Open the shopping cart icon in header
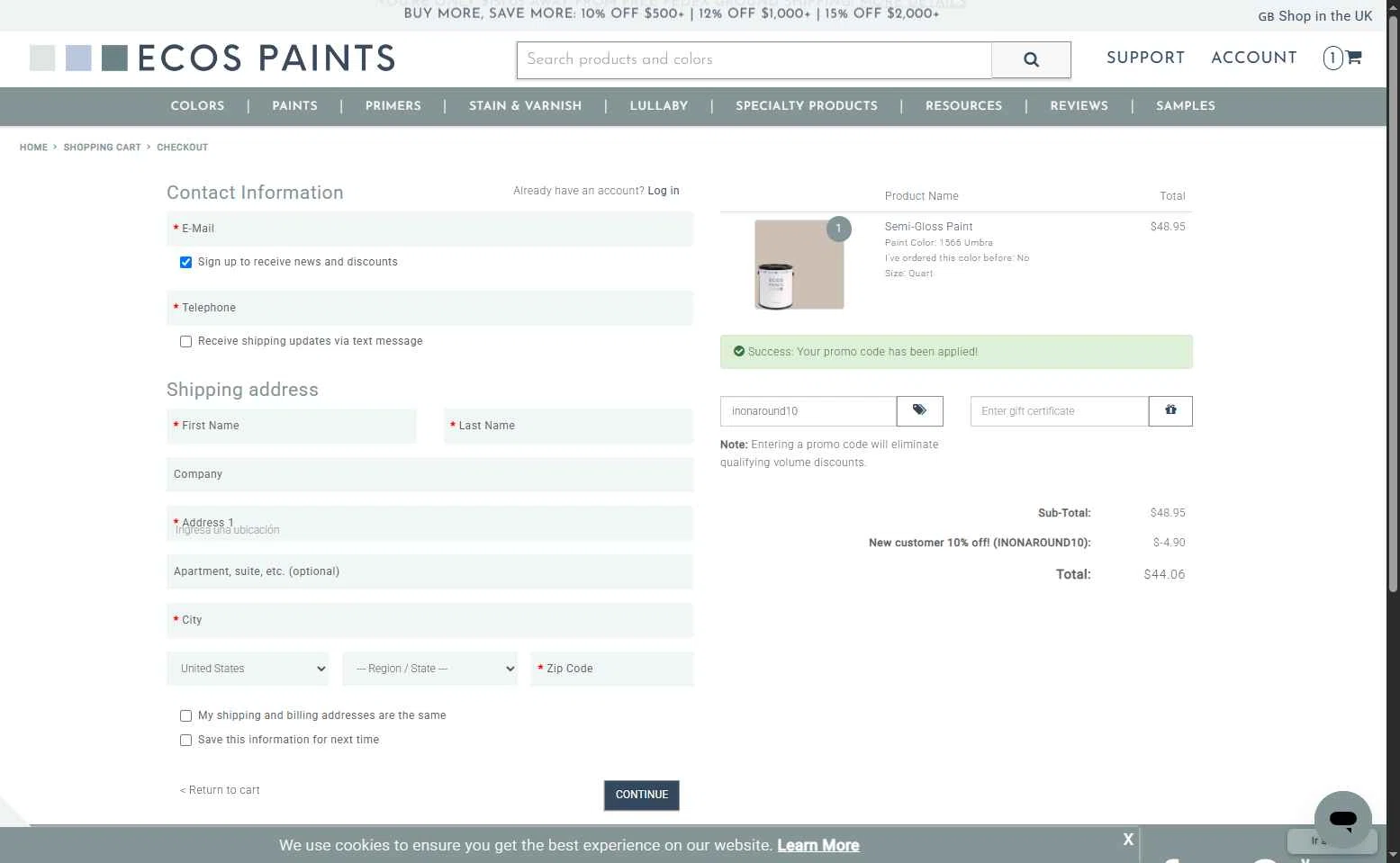The width and height of the screenshot is (1400, 863). tap(1353, 58)
